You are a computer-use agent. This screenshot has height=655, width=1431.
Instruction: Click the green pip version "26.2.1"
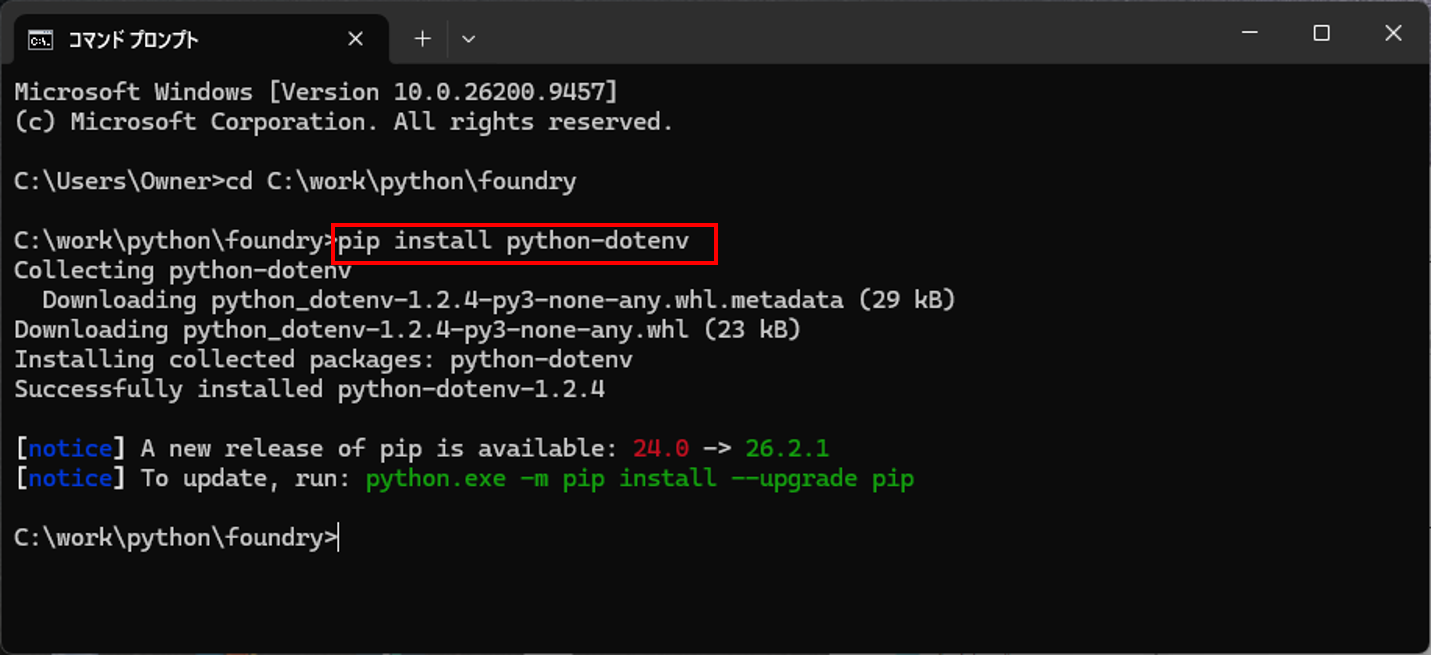[x=787, y=449]
